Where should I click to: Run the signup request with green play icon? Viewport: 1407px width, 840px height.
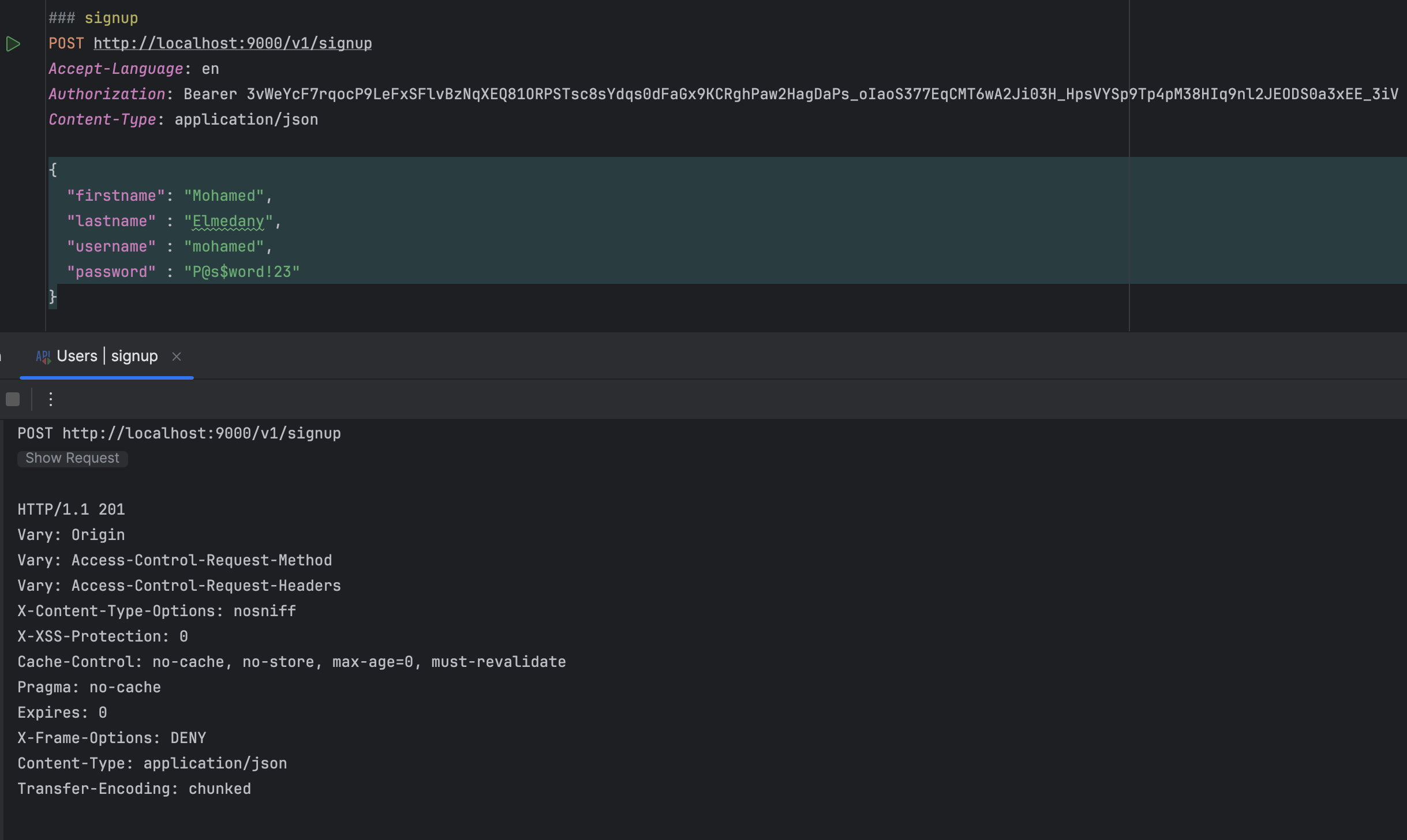[x=13, y=44]
